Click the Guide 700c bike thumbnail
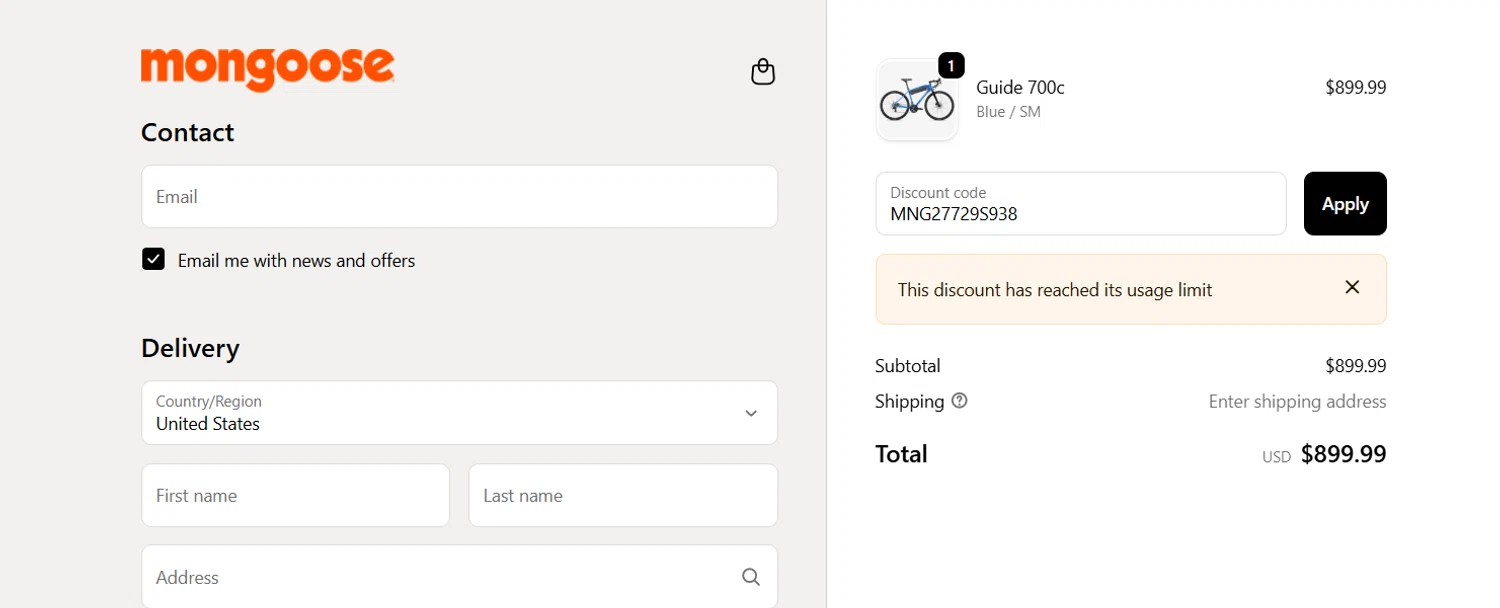1500x608 pixels. 917,100
